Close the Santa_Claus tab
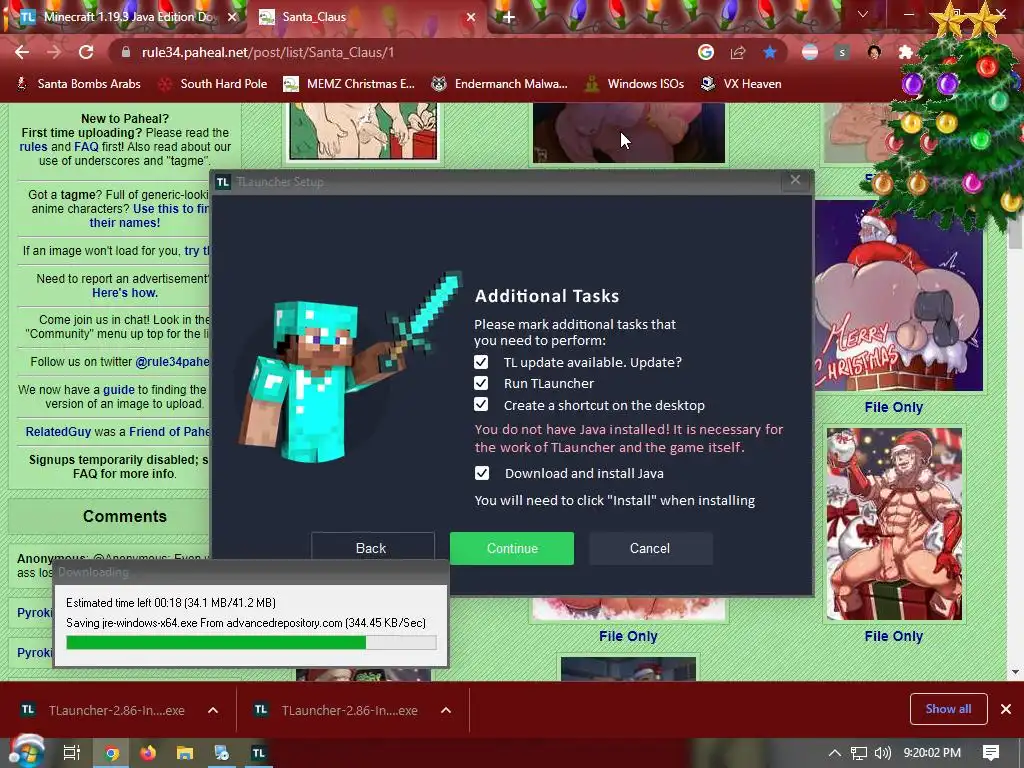 (471, 17)
